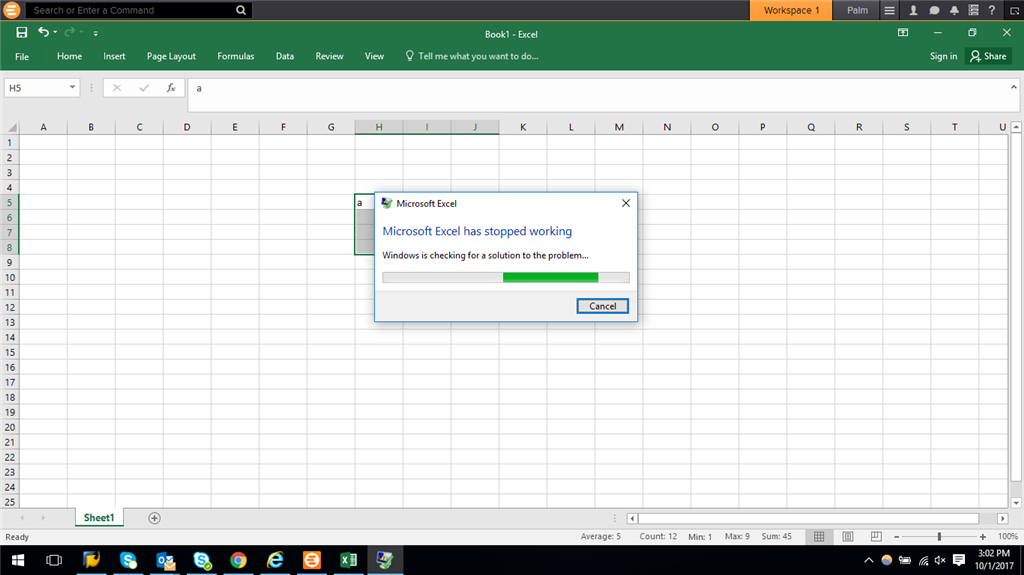
Task: Open the Formulas tab
Action: (236, 56)
